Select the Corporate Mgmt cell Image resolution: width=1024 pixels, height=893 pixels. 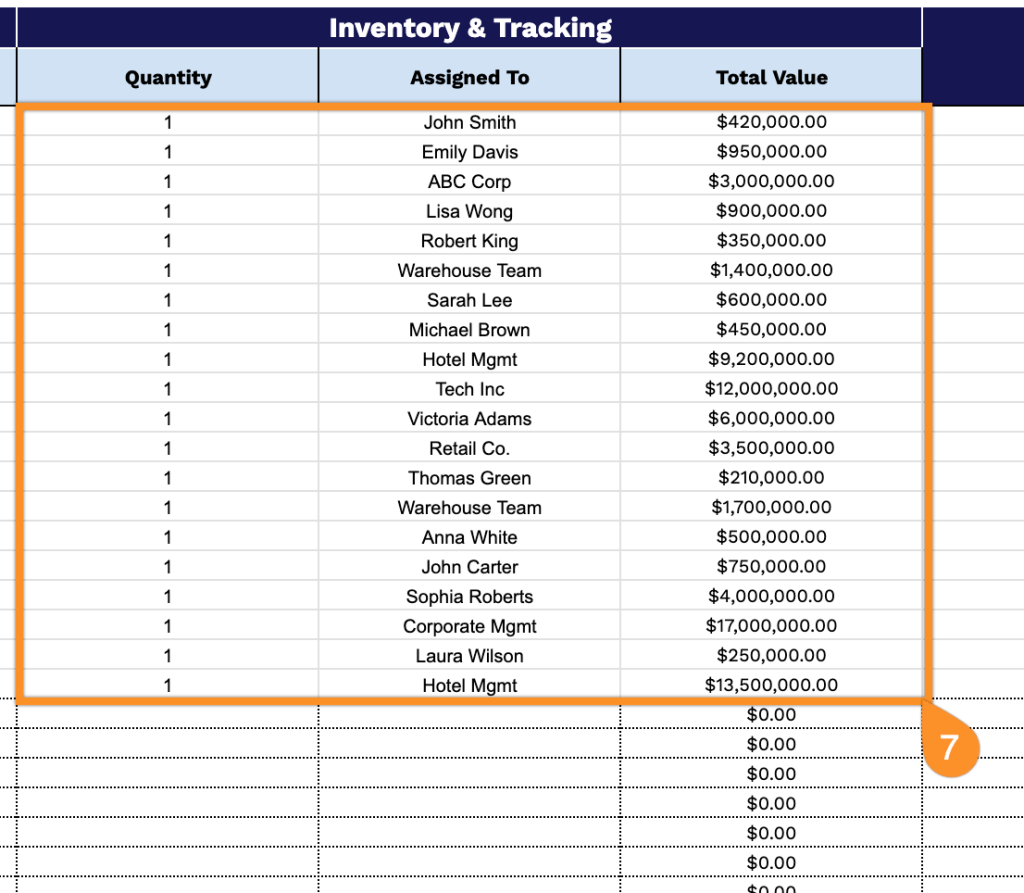pos(469,626)
